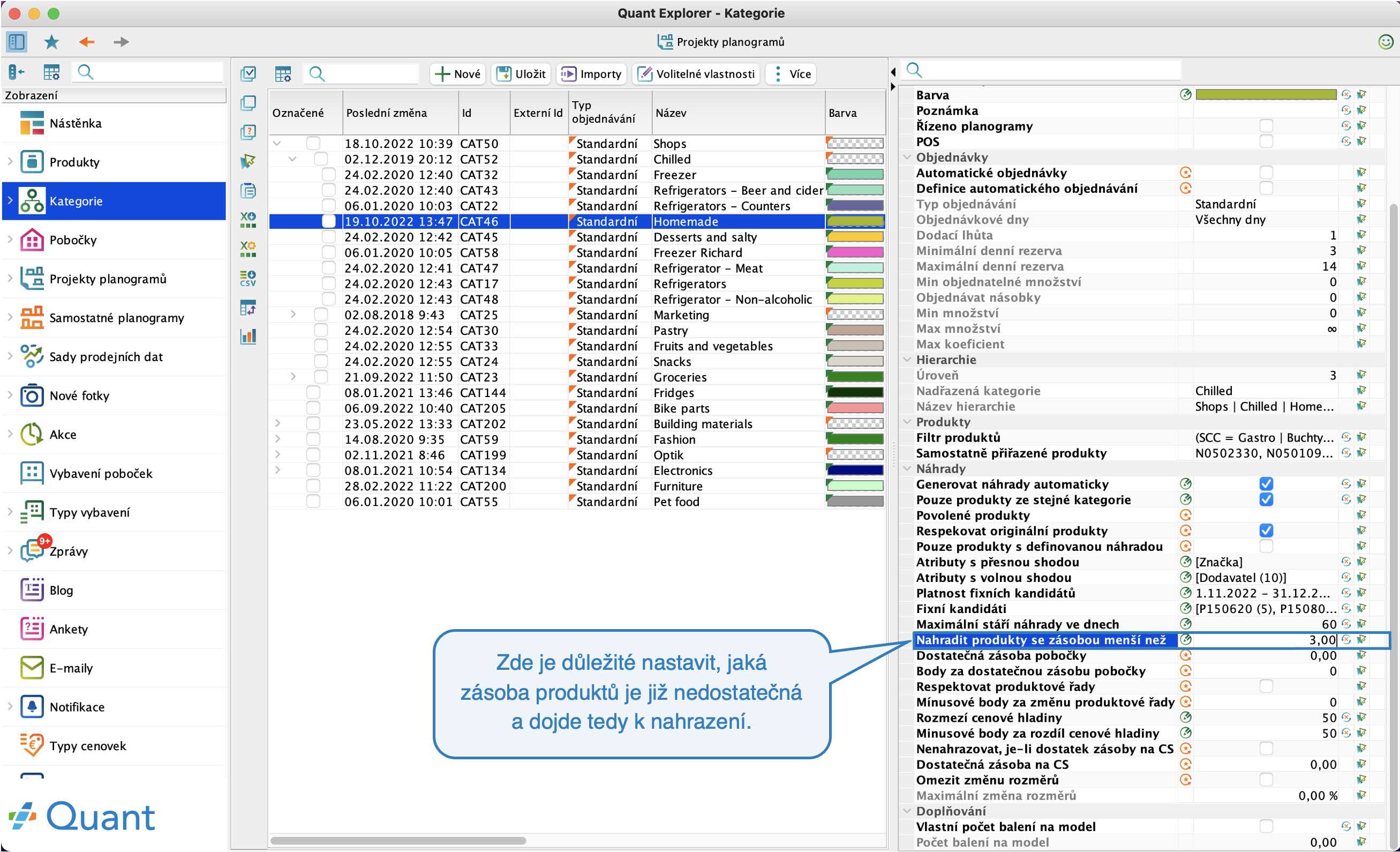The image size is (1400, 852).
Task: Click the Nové button
Action: (x=457, y=74)
